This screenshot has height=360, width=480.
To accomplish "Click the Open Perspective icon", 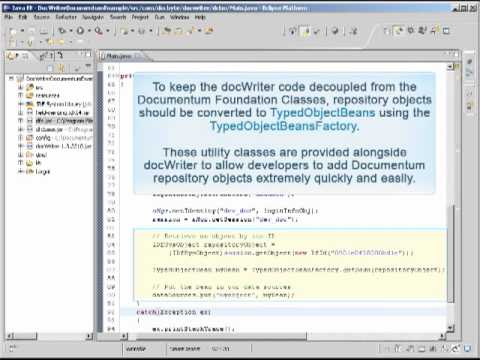I will [x=387, y=31].
